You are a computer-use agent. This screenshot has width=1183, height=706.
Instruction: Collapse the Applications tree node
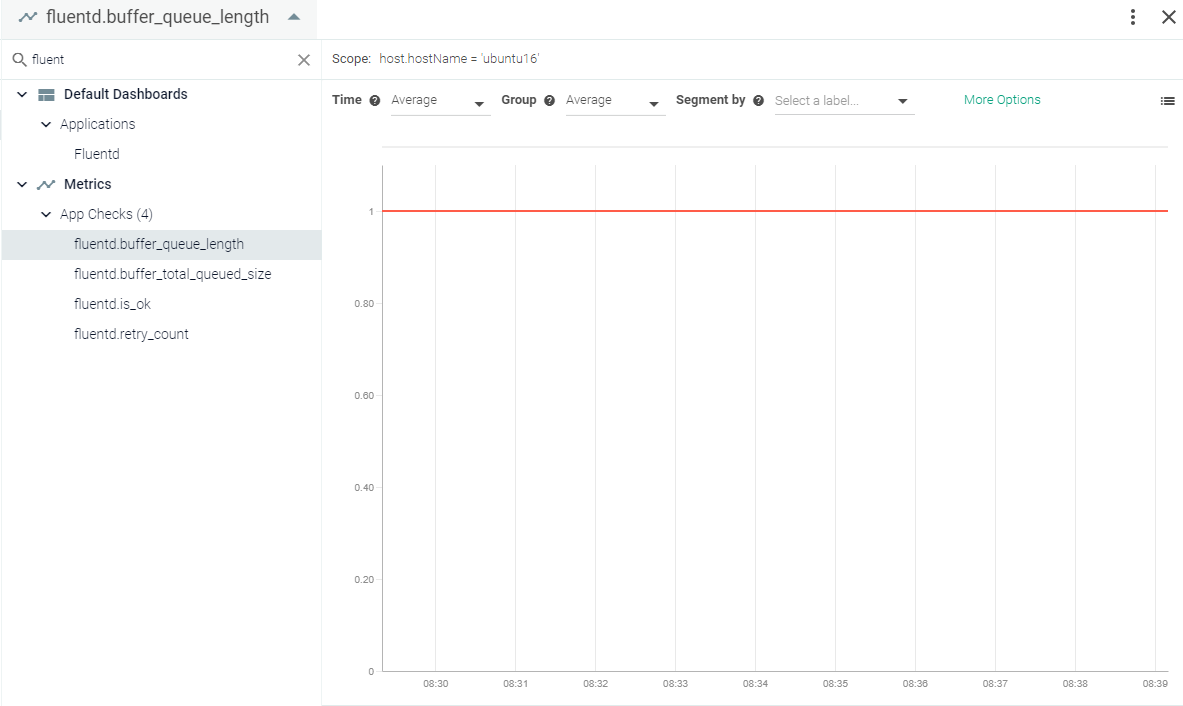click(x=46, y=124)
